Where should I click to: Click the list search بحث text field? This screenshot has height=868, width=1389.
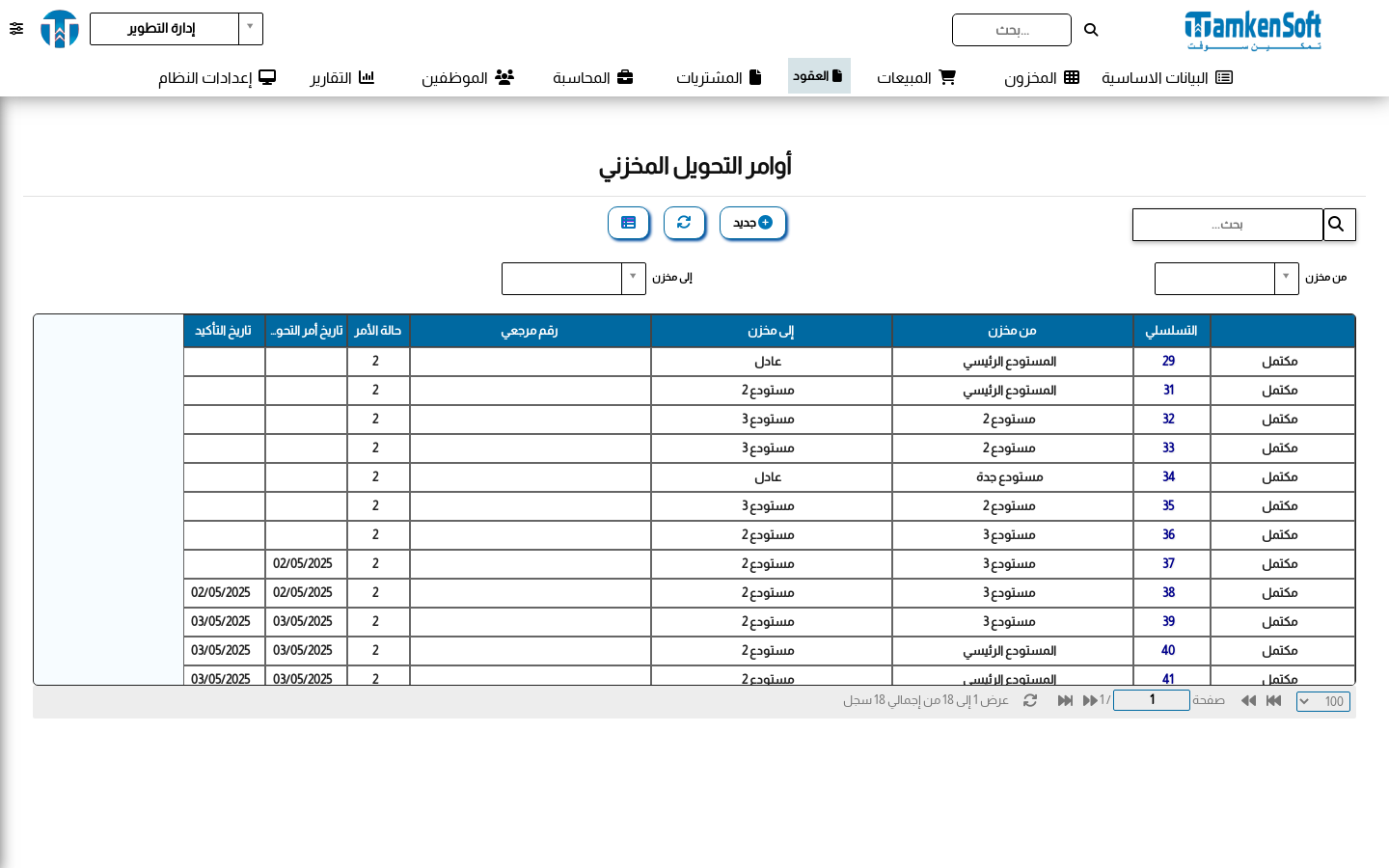[x=1227, y=225]
